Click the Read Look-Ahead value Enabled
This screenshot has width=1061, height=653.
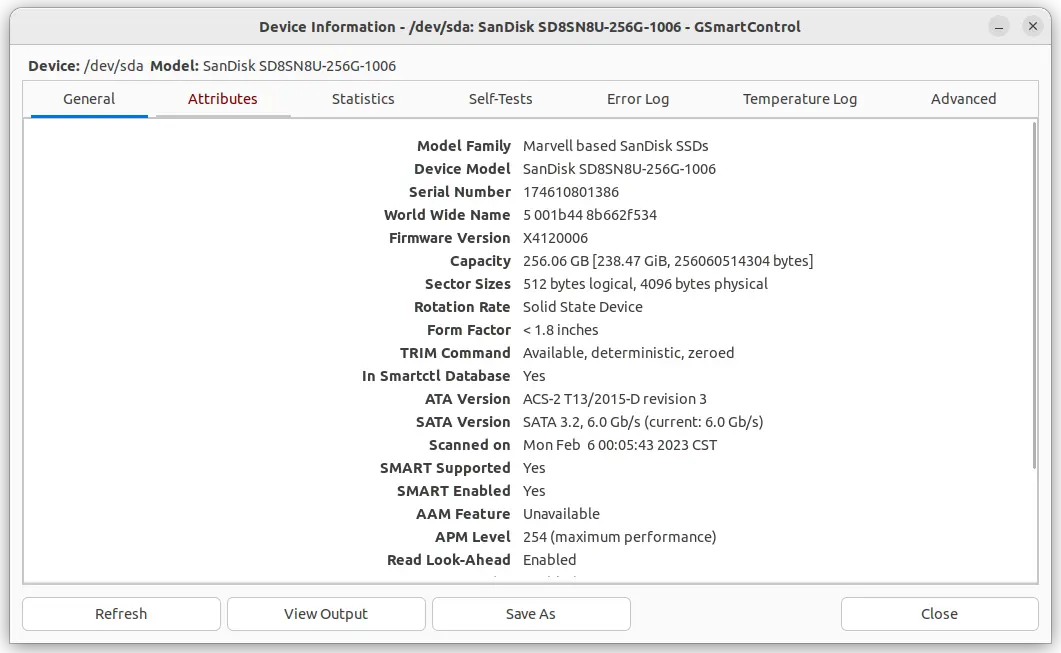(x=549, y=560)
